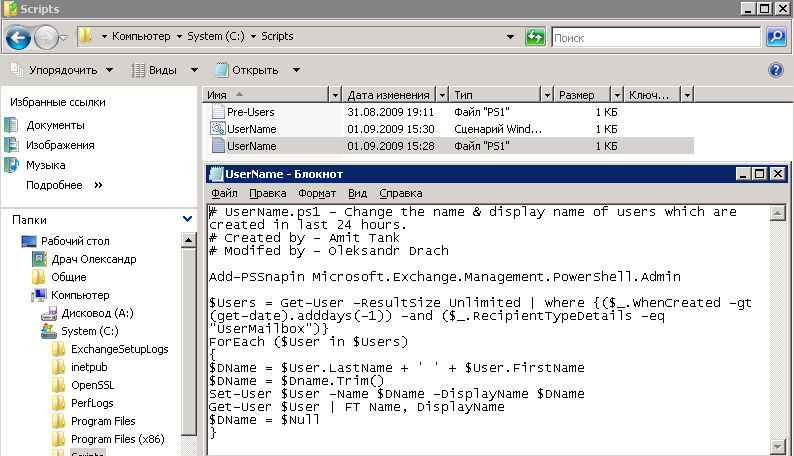Select the Музыка favorite link icon
The height and width of the screenshot is (456, 794).
pyautogui.click(x=12, y=165)
